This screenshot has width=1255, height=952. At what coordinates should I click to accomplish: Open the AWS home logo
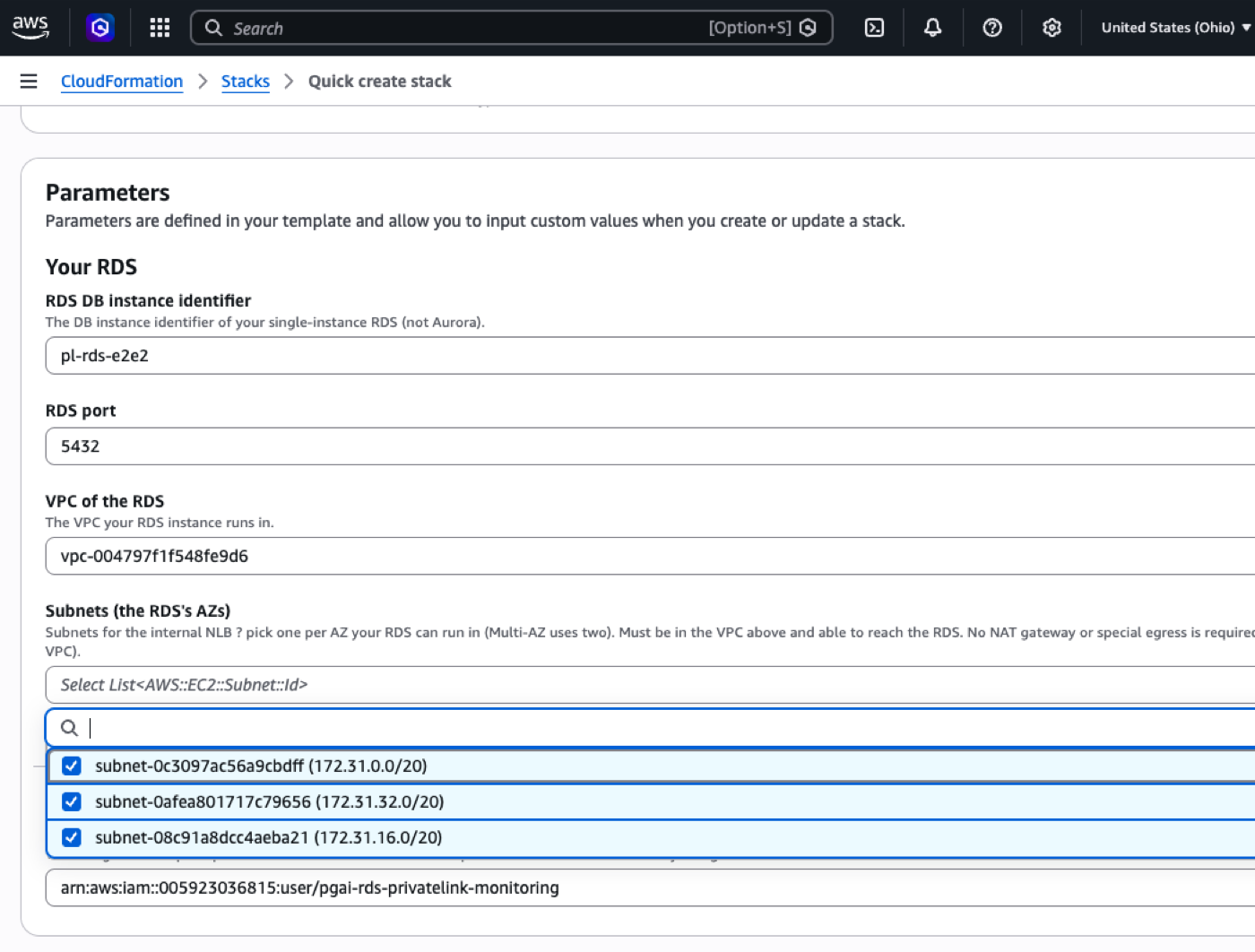coord(30,27)
